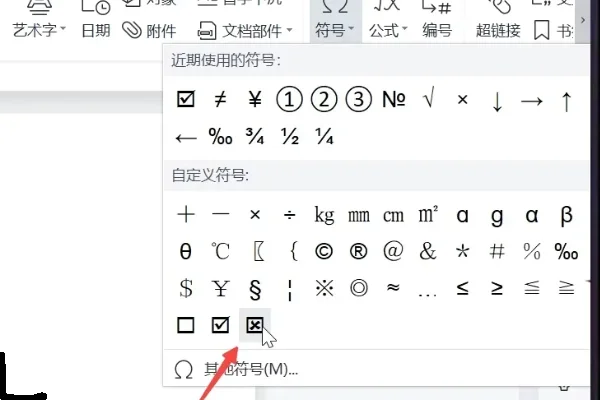This screenshot has height=400, width=600.
Task: Insert ¥ from recently used symbols
Action: click(255, 100)
